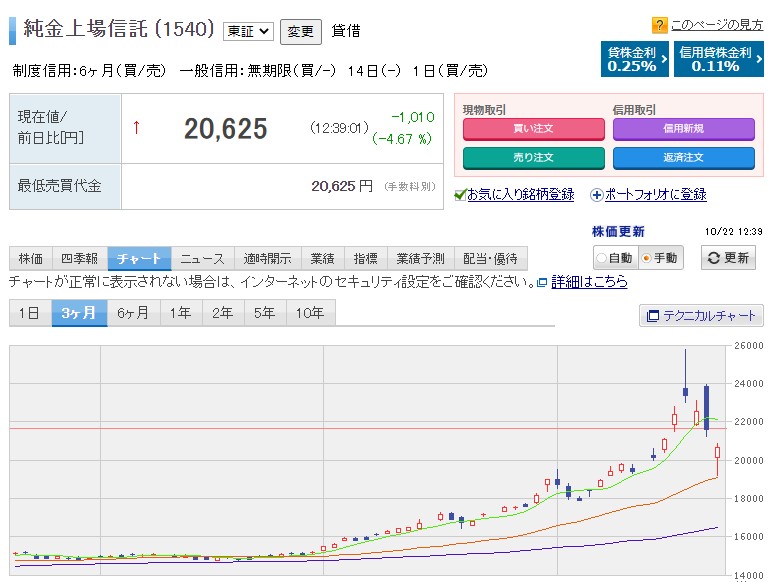Select the 手動 radio button

647,258
